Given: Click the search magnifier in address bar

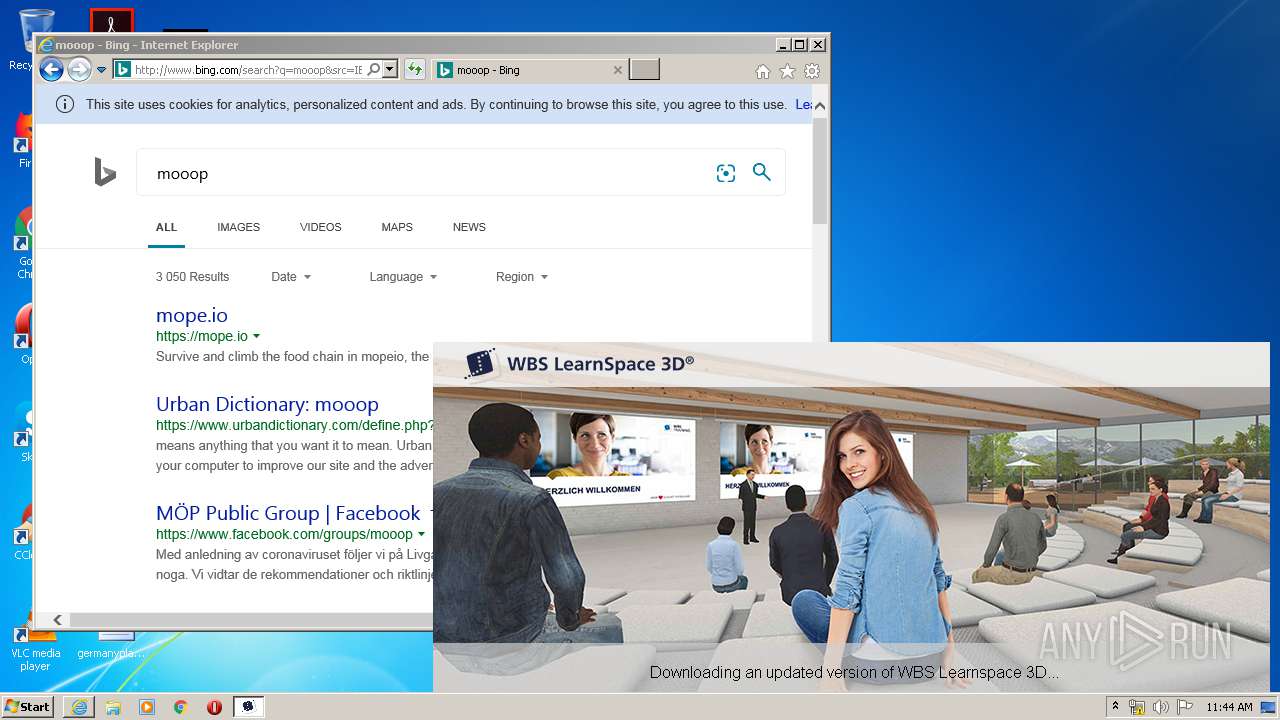Looking at the screenshot, I should tap(373, 70).
